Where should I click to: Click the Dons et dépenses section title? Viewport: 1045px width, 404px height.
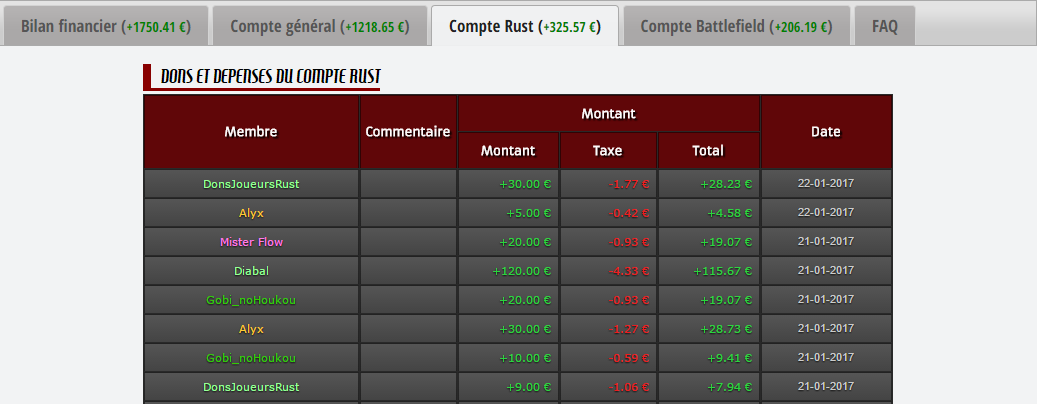tap(270, 76)
